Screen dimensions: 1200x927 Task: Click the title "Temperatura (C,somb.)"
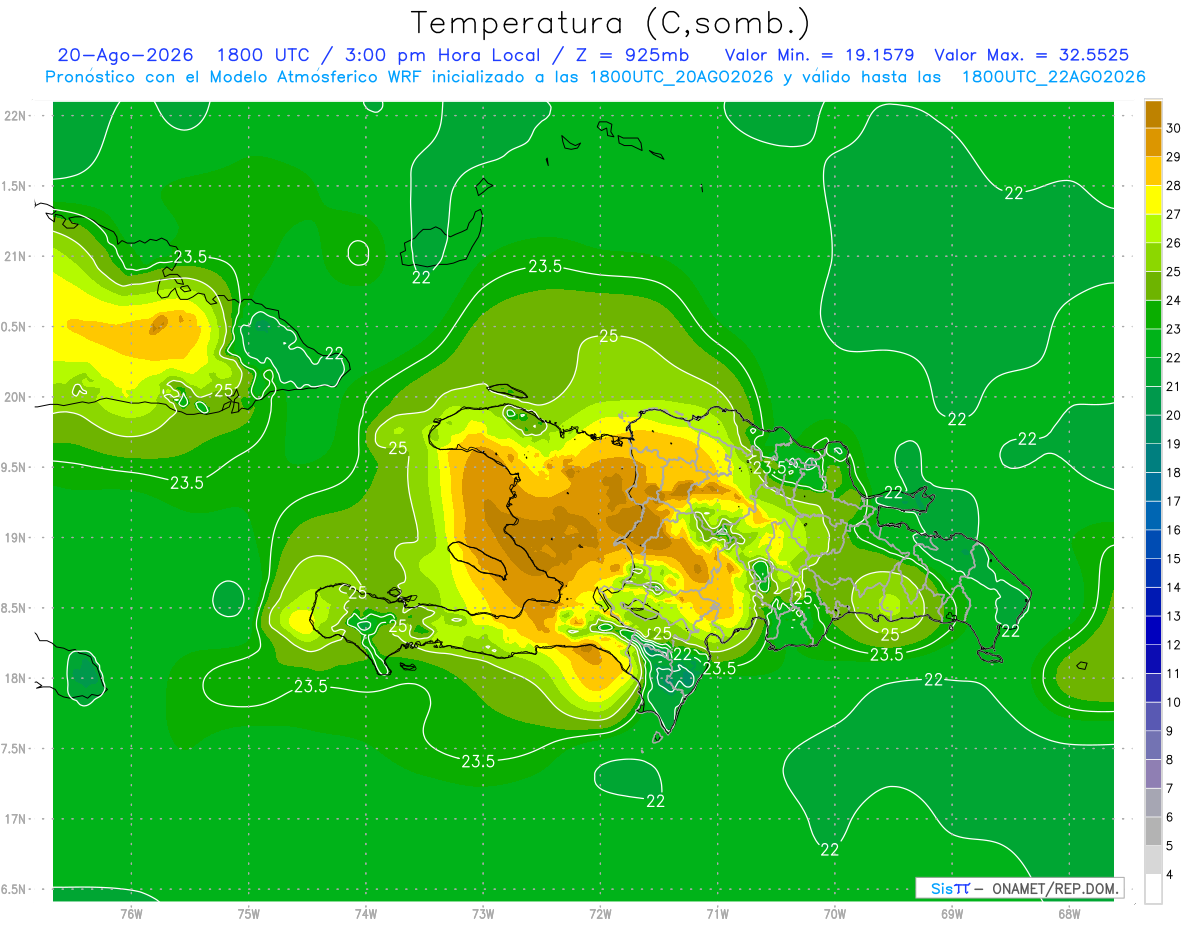[x=610, y=23]
